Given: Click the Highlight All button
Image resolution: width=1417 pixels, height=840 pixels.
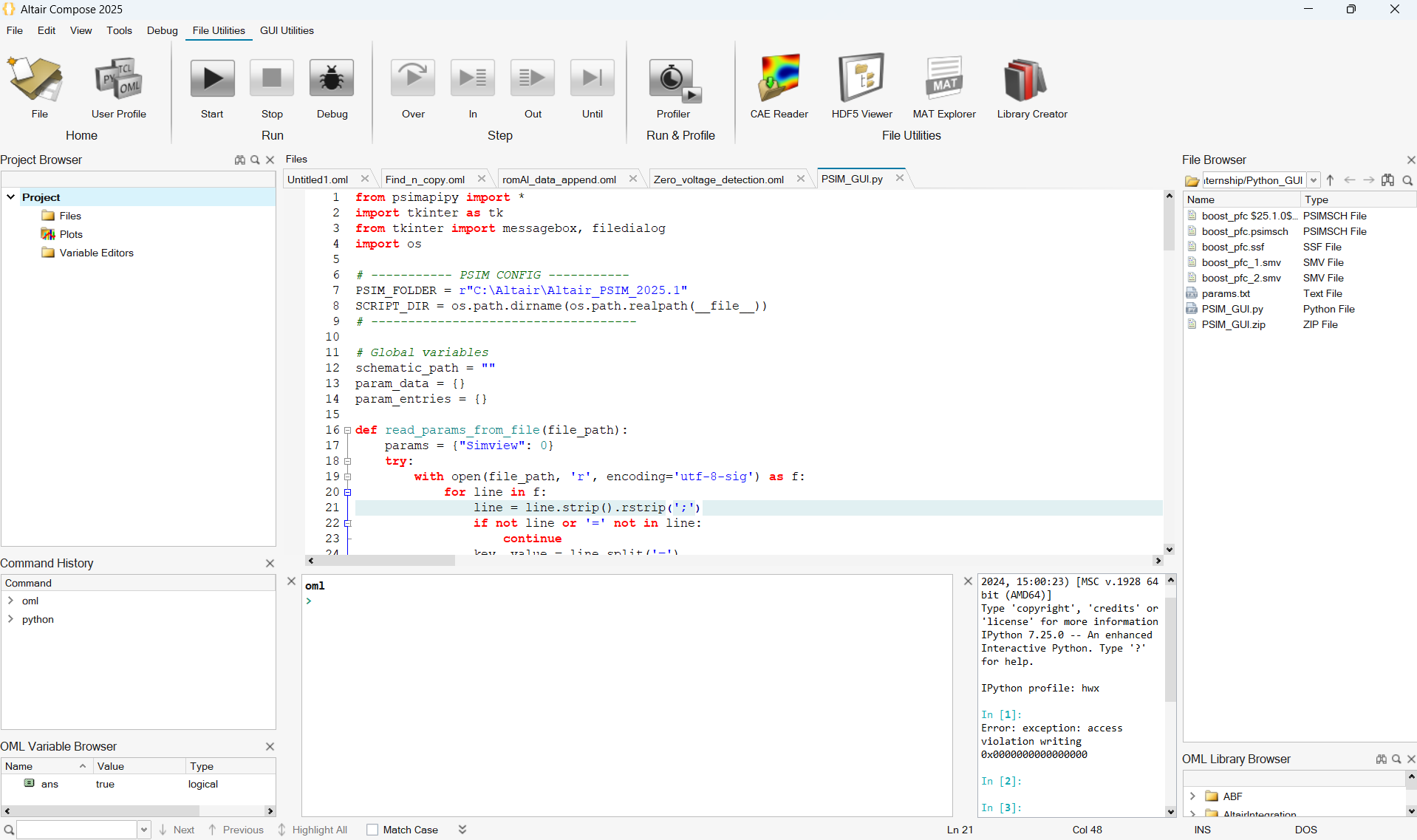Looking at the screenshot, I should [312, 830].
